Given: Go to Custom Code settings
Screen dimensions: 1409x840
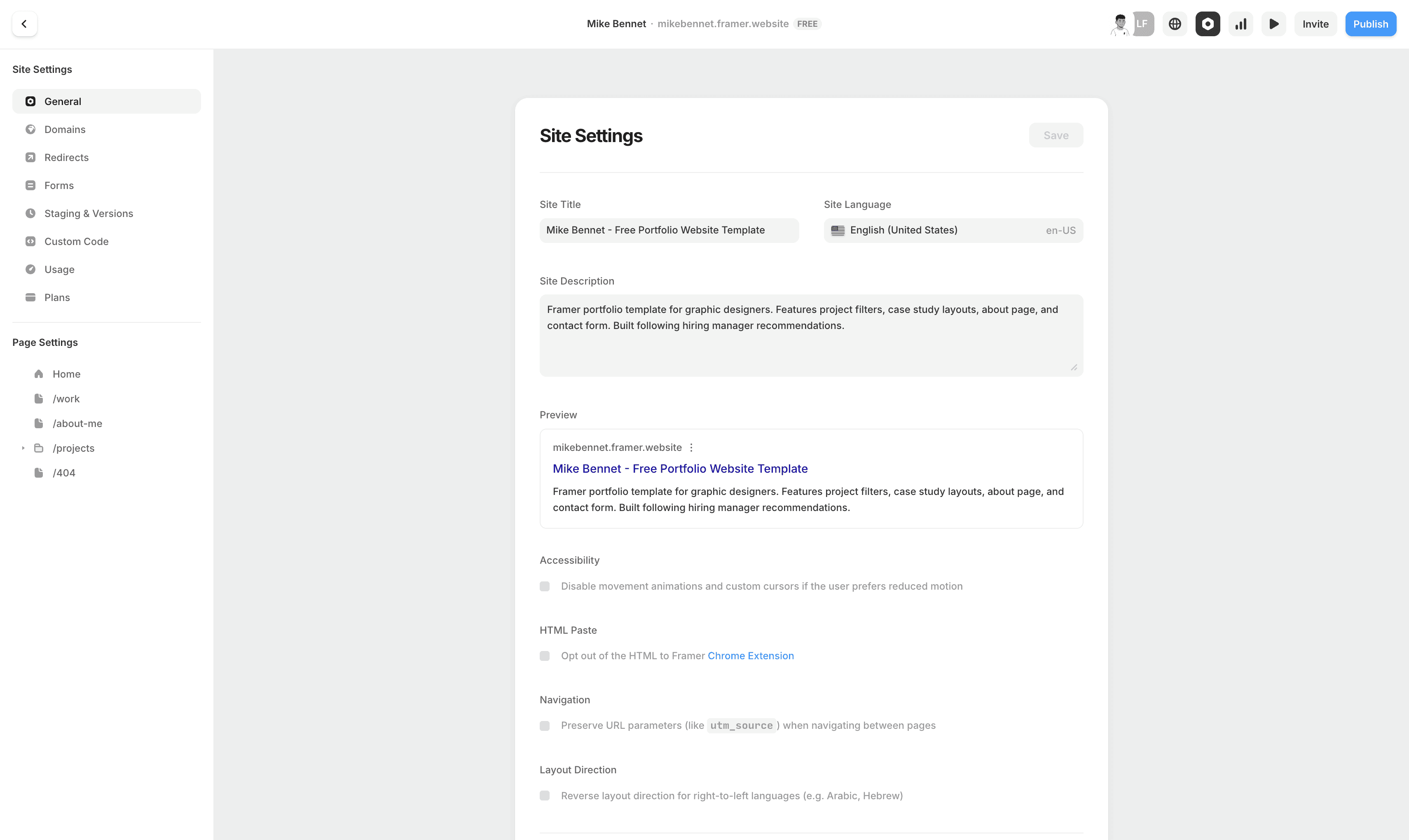Looking at the screenshot, I should pyautogui.click(x=76, y=242).
